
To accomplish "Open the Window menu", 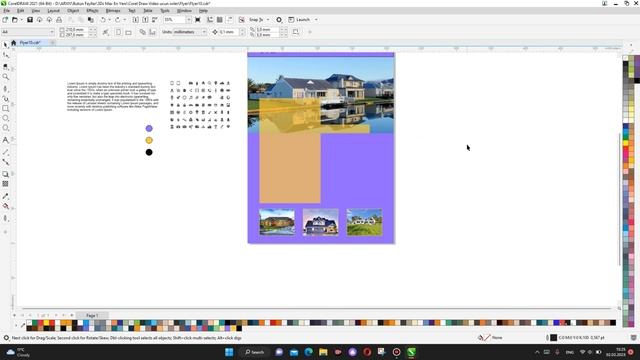I will pyautogui.click(x=184, y=11).
